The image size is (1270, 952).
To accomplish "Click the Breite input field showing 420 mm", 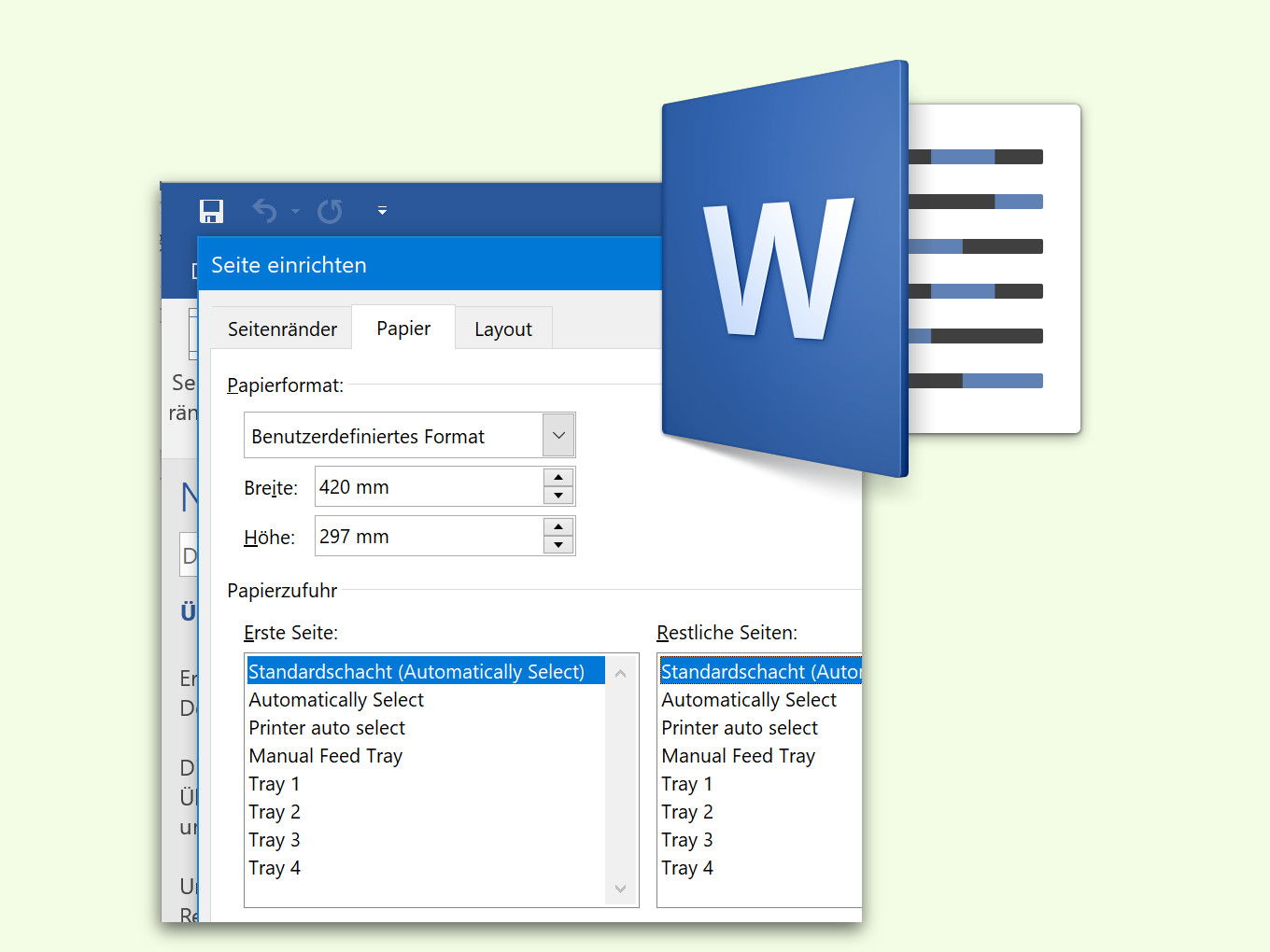I will pyautogui.click(x=429, y=486).
